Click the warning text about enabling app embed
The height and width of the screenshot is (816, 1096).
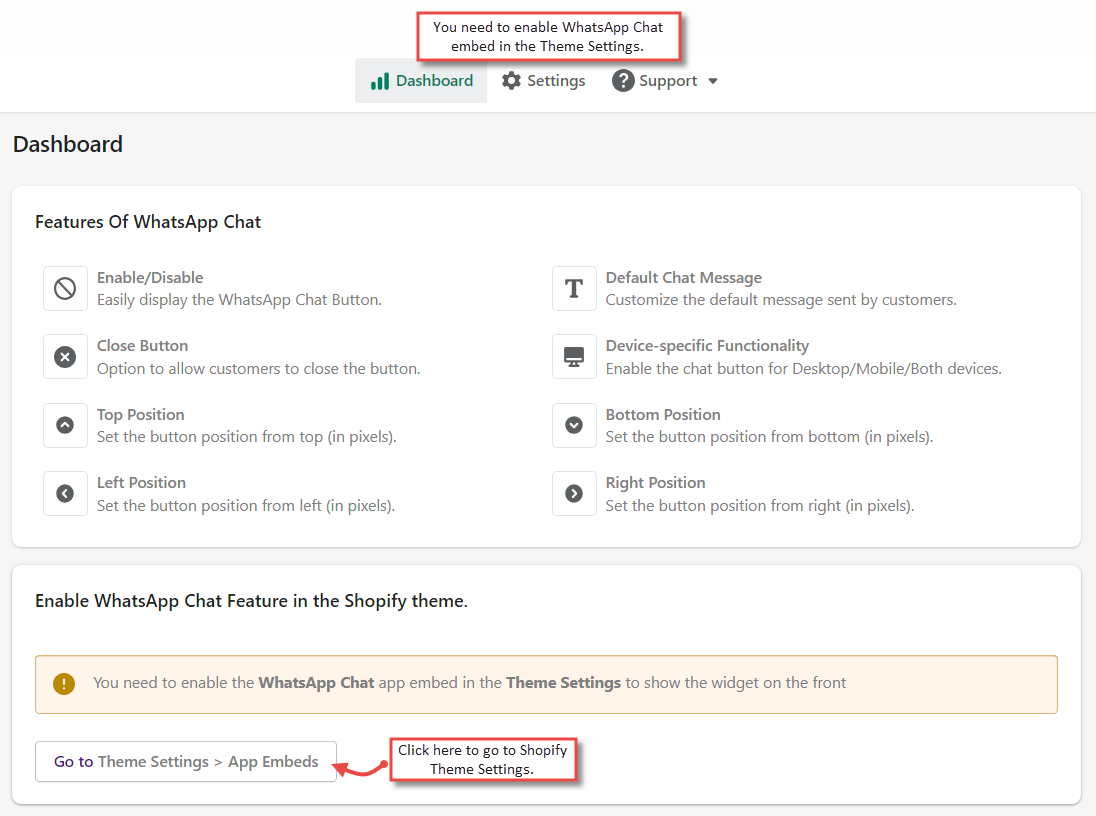tap(470, 683)
